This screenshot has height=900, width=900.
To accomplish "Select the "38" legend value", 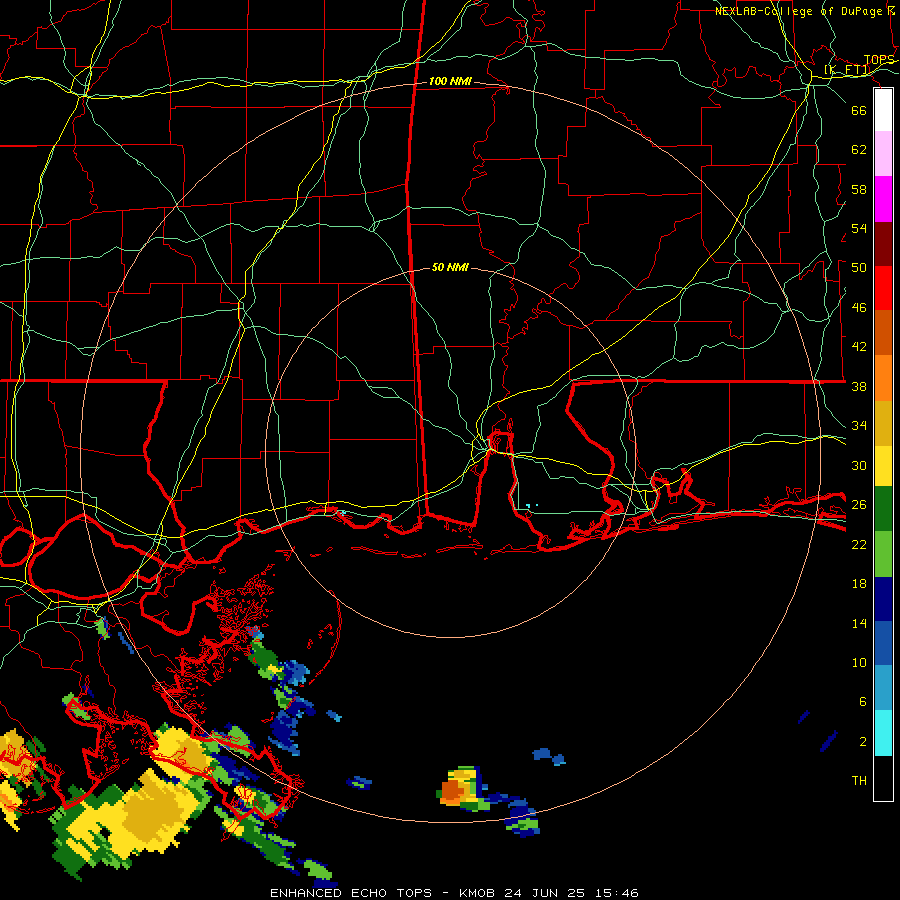I will pyautogui.click(x=859, y=386).
